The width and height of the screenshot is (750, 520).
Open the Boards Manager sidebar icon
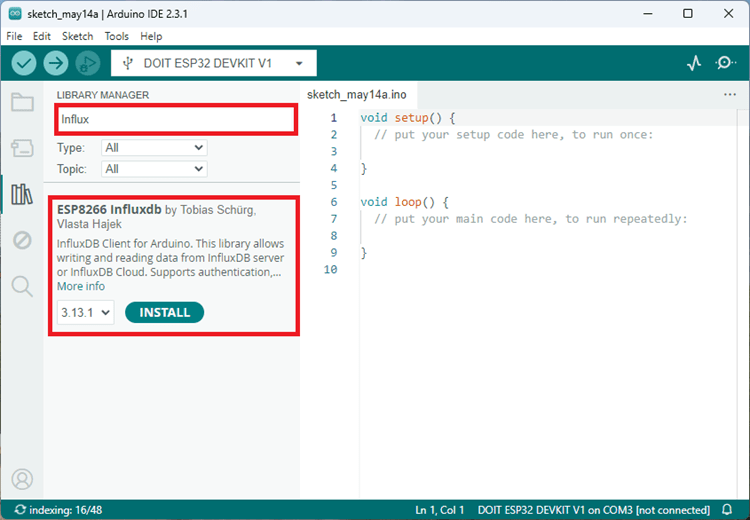click(21, 148)
